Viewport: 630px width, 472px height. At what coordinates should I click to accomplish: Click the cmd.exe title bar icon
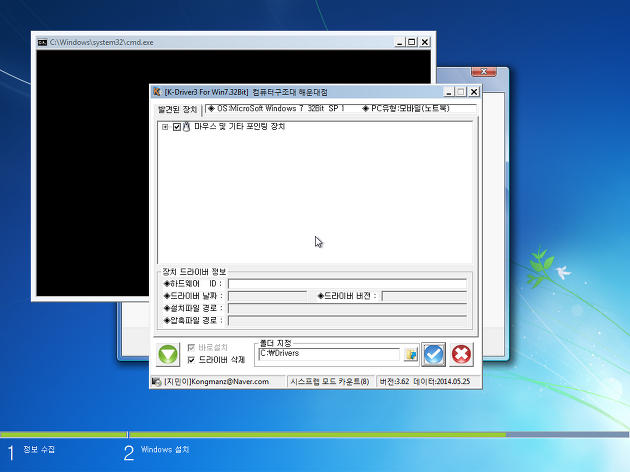pyautogui.click(x=42, y=42)
